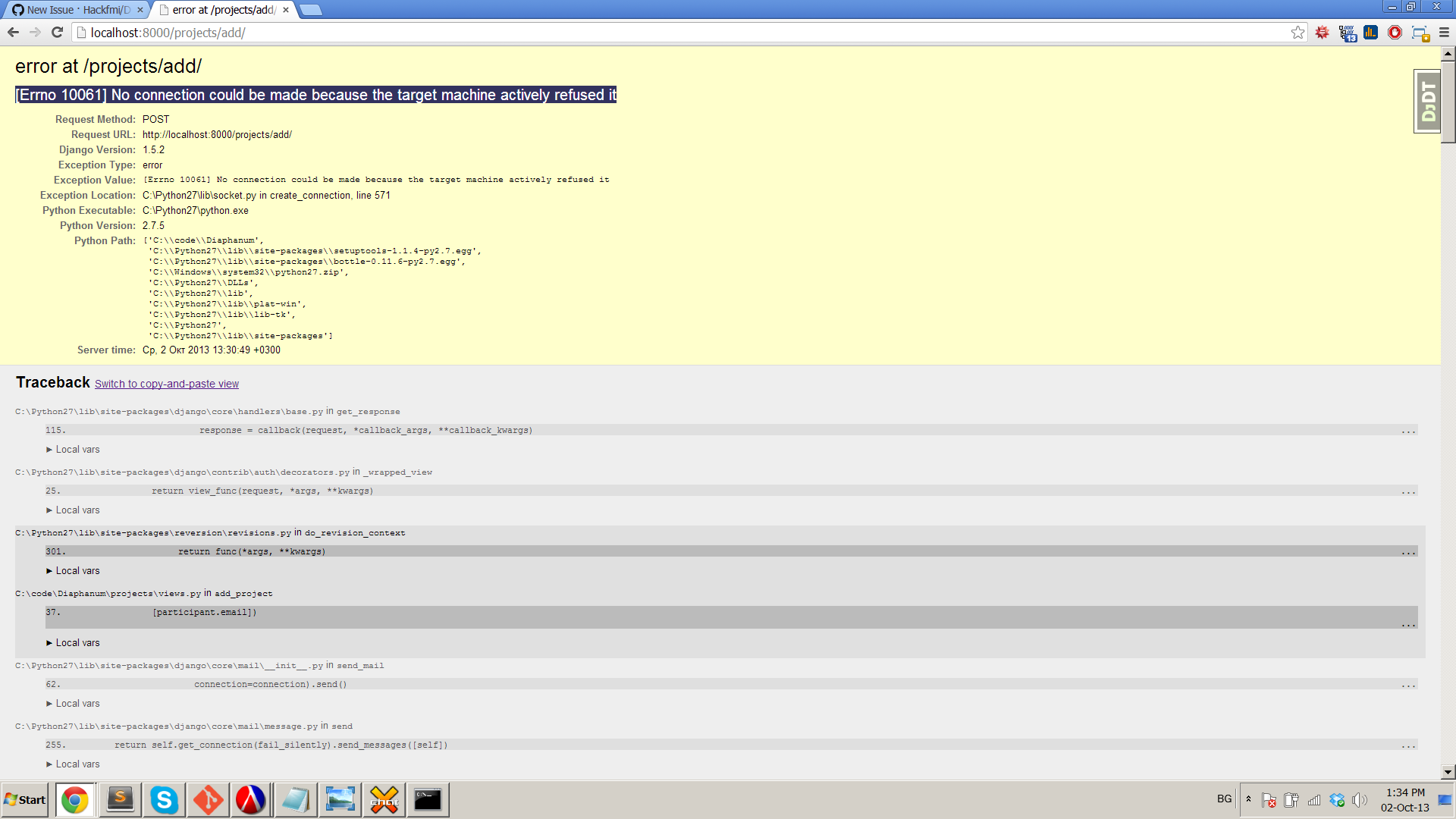Open the Notepad taskbar icon

(x=296, y=800)
